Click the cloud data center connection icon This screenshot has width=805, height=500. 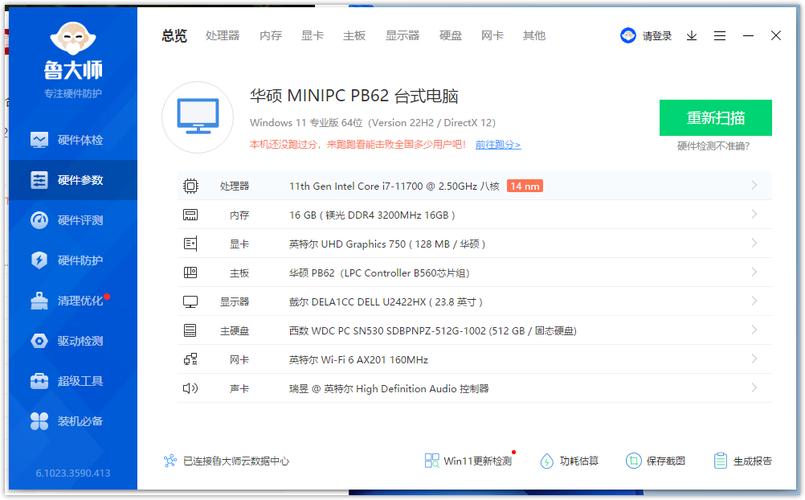tap(170, 460)
